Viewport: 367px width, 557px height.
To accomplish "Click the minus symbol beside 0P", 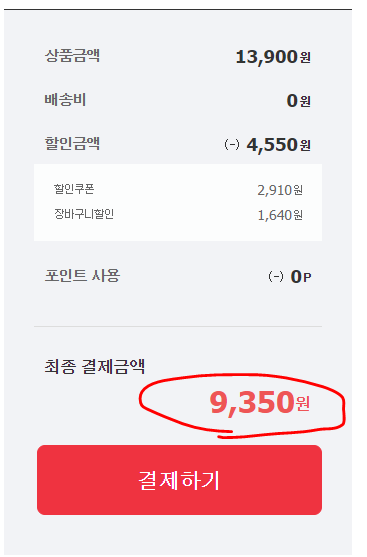I will pos(276,276).
